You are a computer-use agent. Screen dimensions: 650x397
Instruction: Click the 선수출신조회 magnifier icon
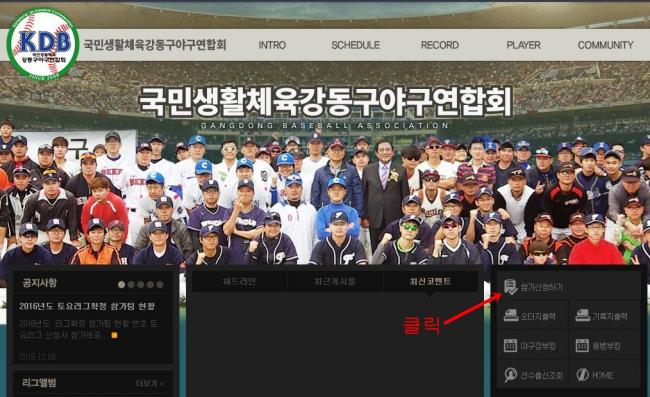click(511, 375)
